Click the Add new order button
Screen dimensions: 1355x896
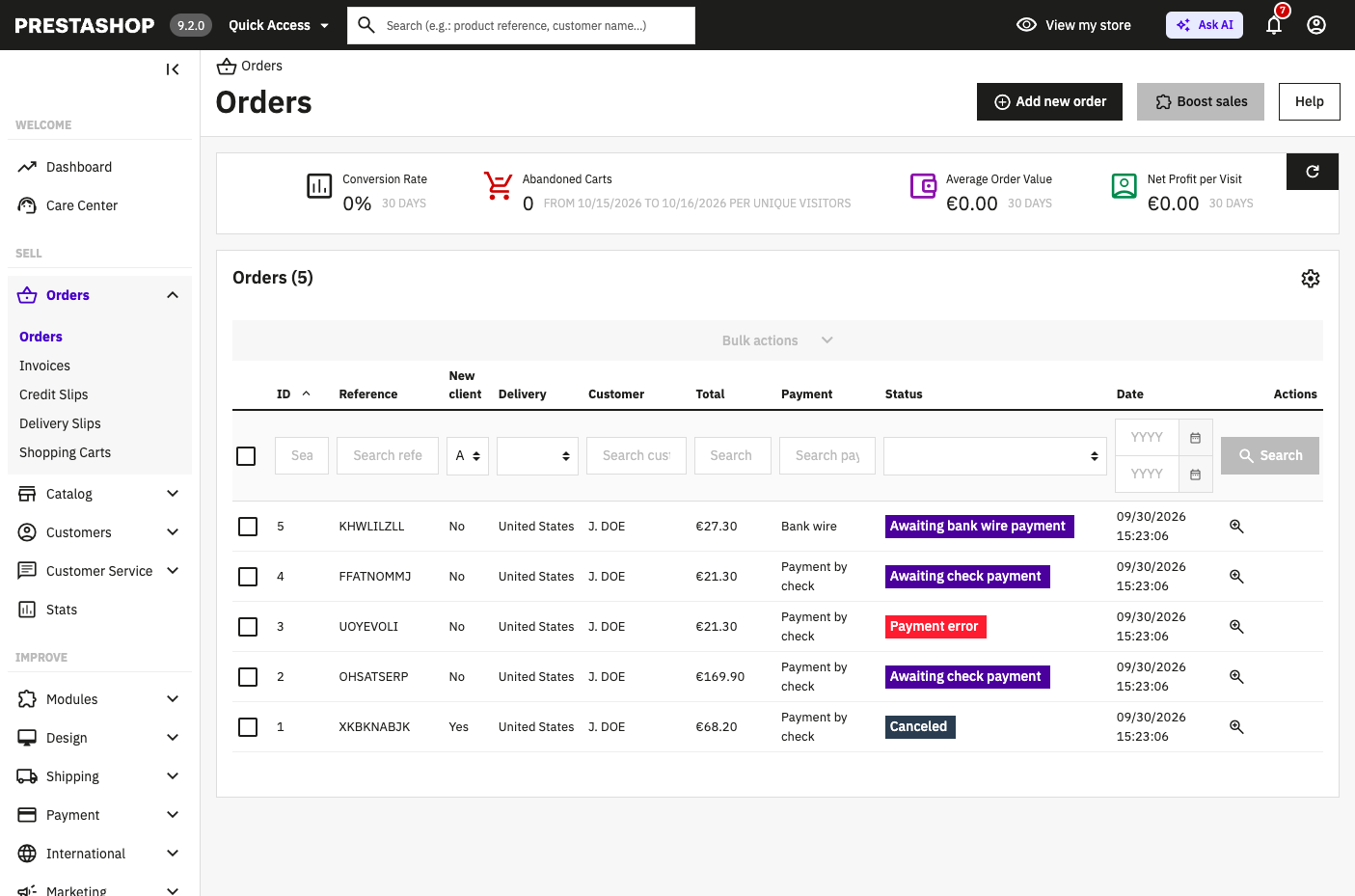(1049, 101)
